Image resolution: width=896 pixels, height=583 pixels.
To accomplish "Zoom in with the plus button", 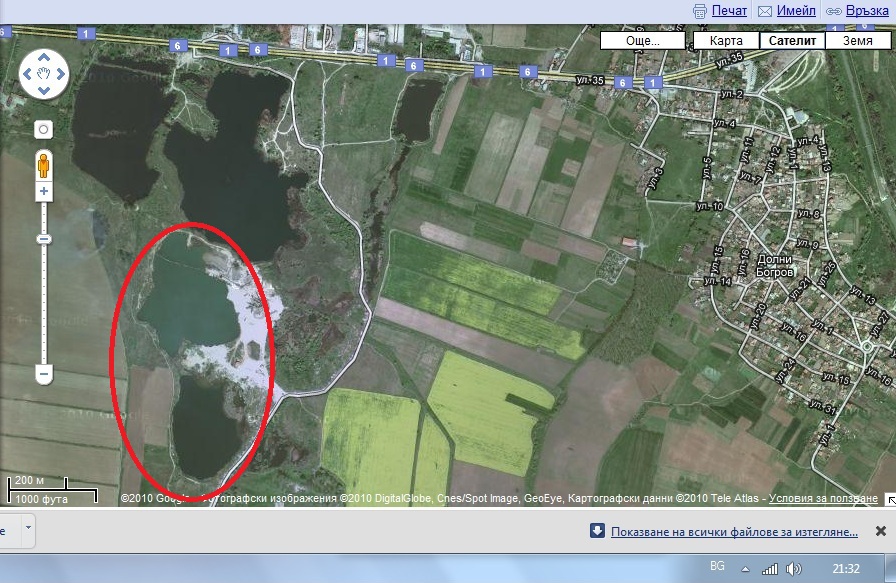I will 44,190.
